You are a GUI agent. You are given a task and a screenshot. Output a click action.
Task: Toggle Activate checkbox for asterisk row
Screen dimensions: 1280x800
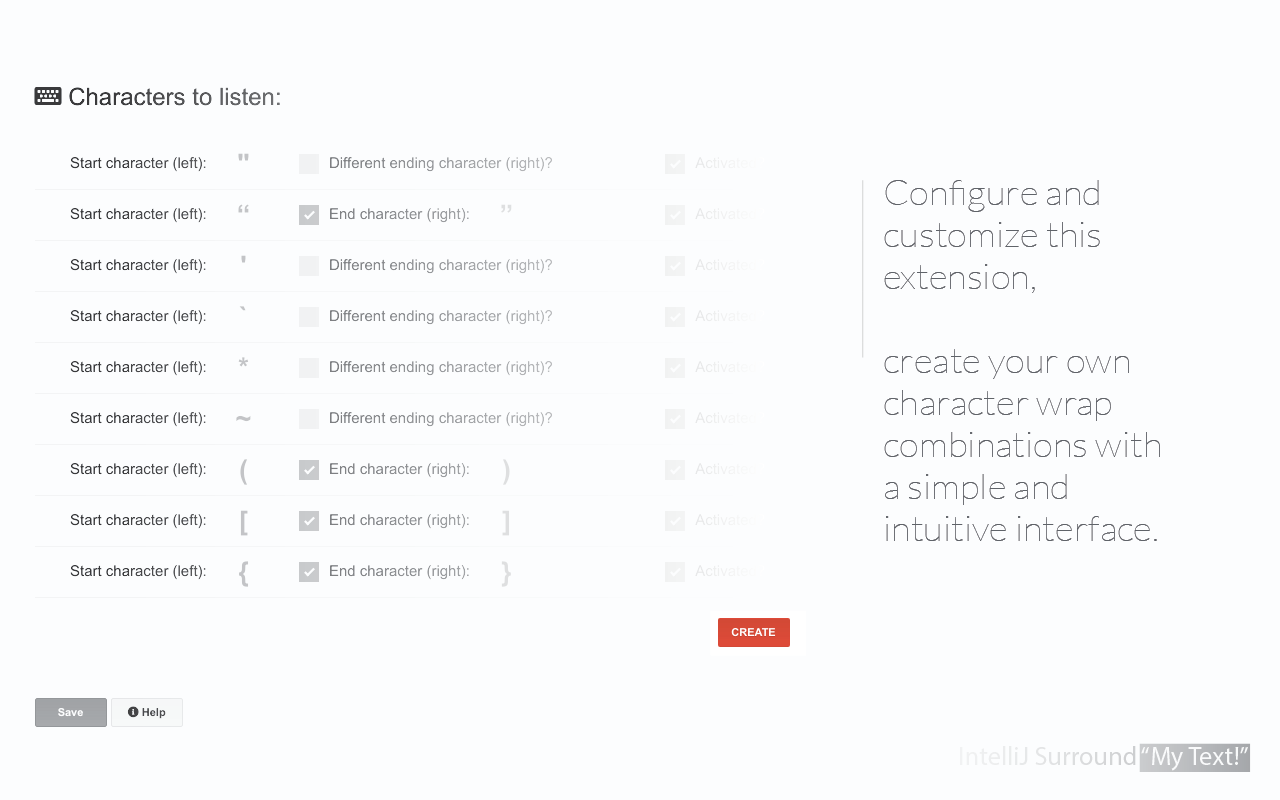coord(675,368)
